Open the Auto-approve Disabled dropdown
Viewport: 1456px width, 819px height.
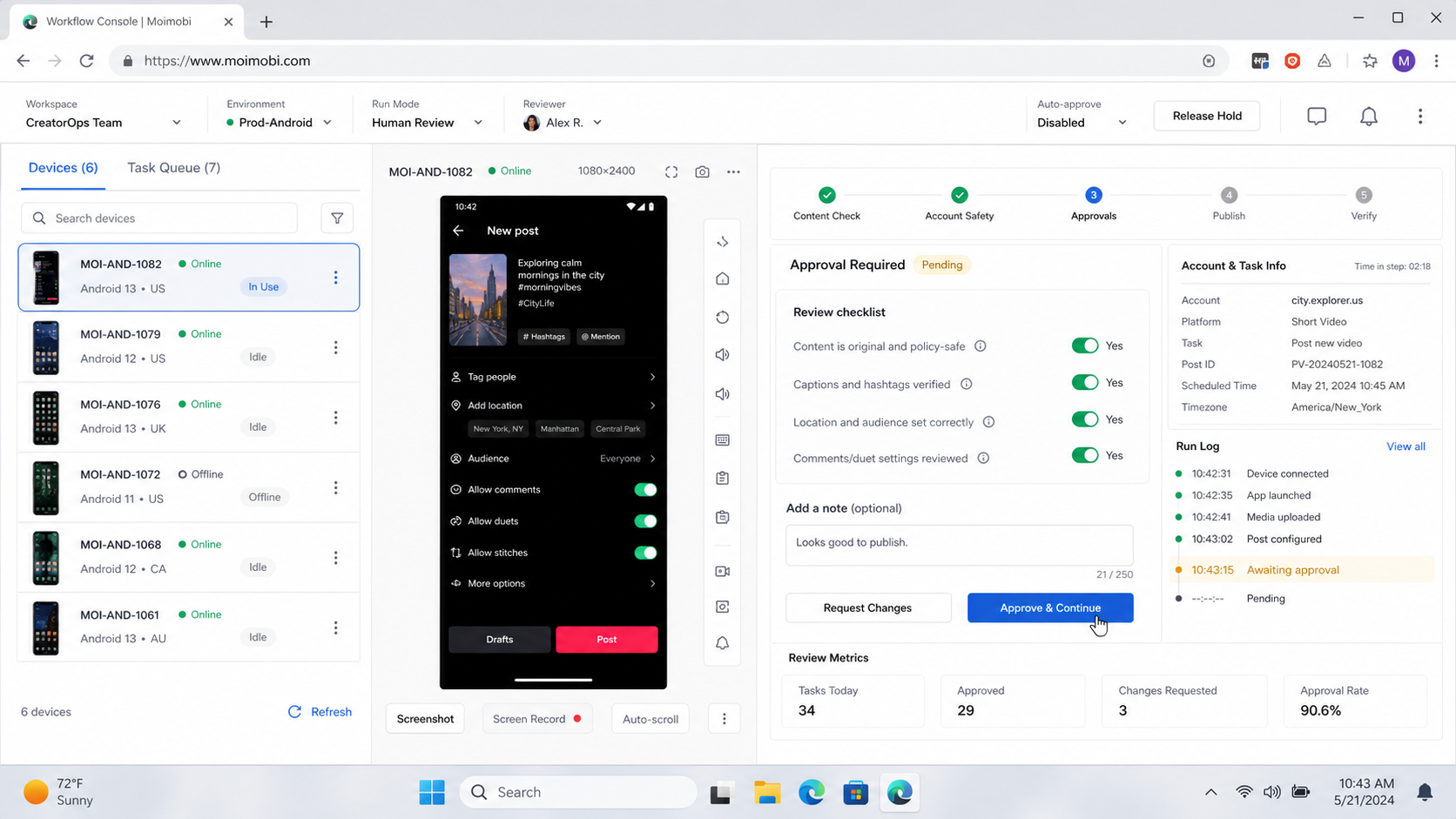point(1082,123)
